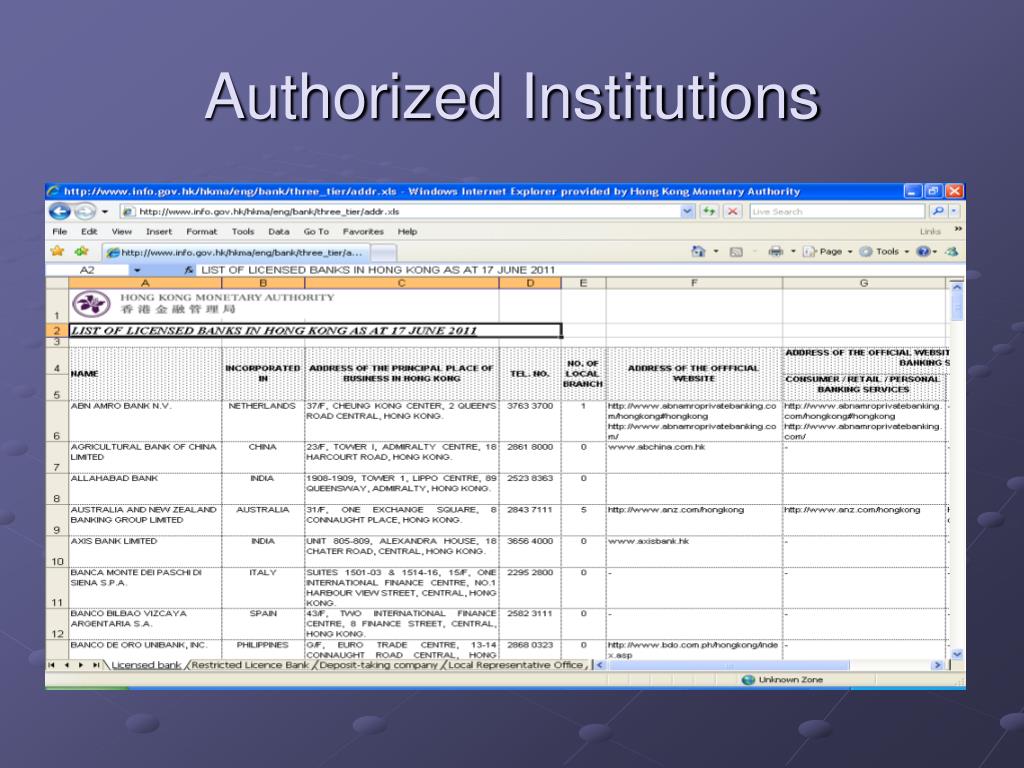The height and width of the screenshot is (768, 1024).
Task: Click the Print icon
Action: pyautogui.click(x=775, y=251)
